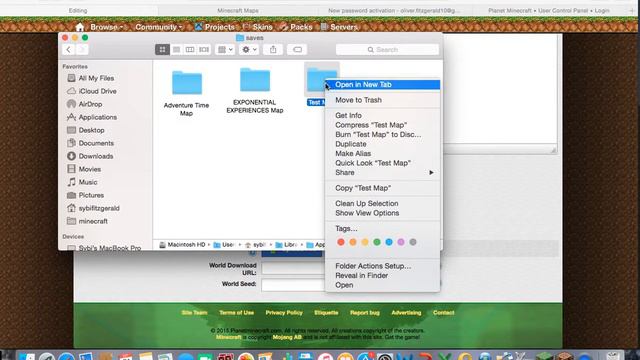The height and width of the screenshot is (360, 640).
Task: Open the site Browse dropdown
Action: tap(107, 27)
